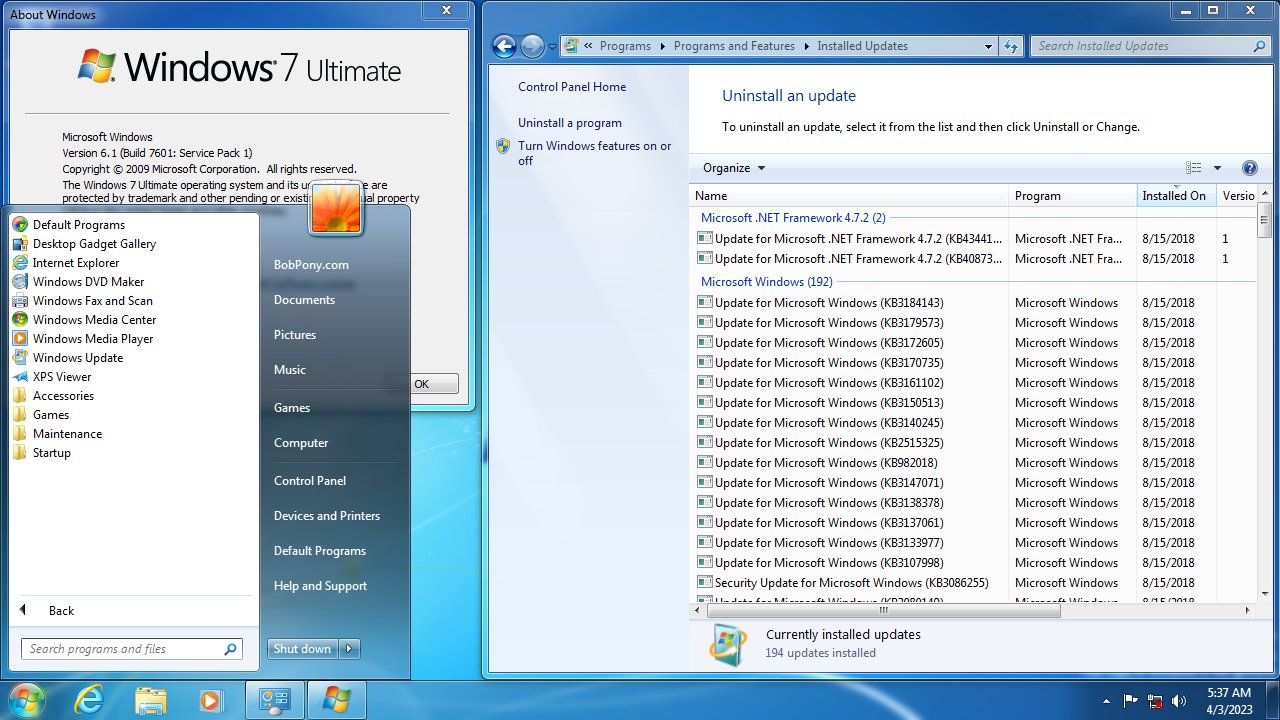Click the shield beside Turn Windows features

click(x=501, y=146)
